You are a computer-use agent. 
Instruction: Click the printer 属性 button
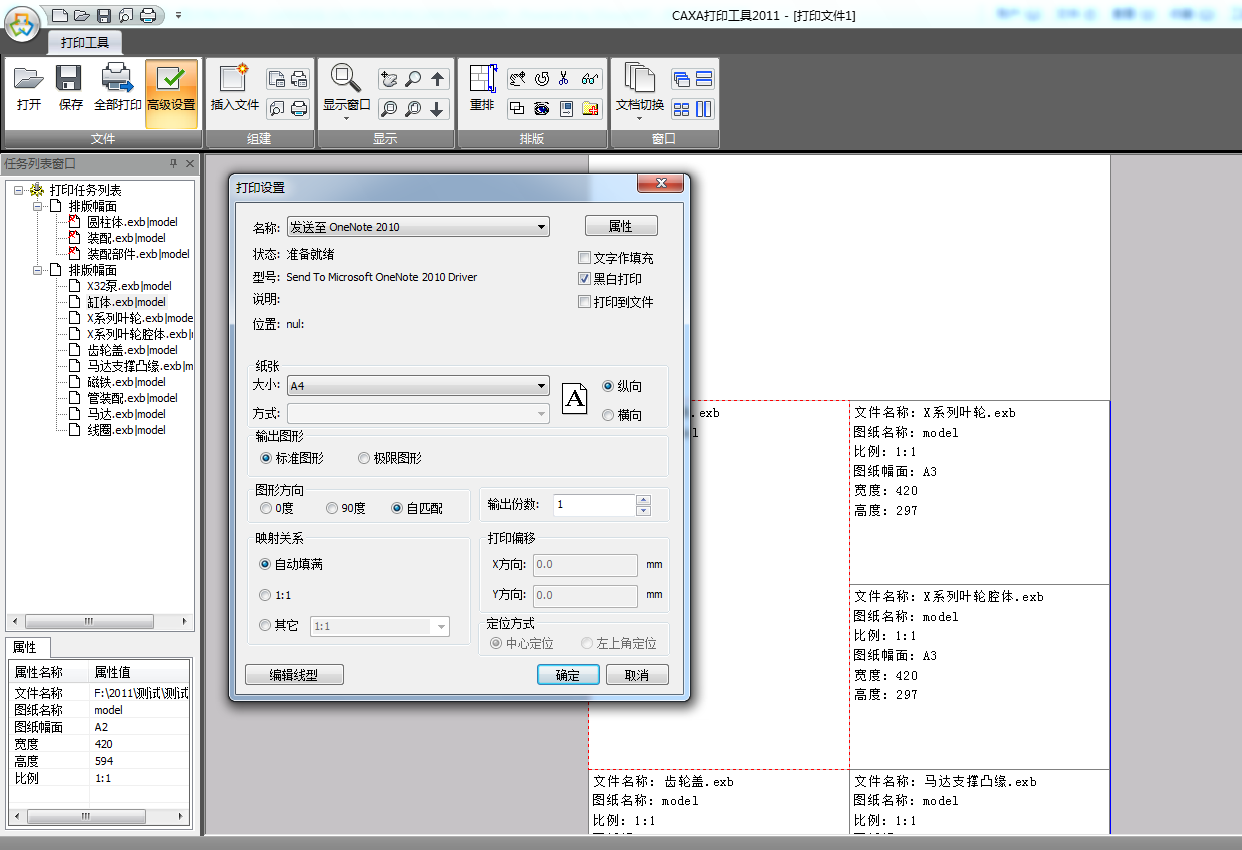coord(621,226)
